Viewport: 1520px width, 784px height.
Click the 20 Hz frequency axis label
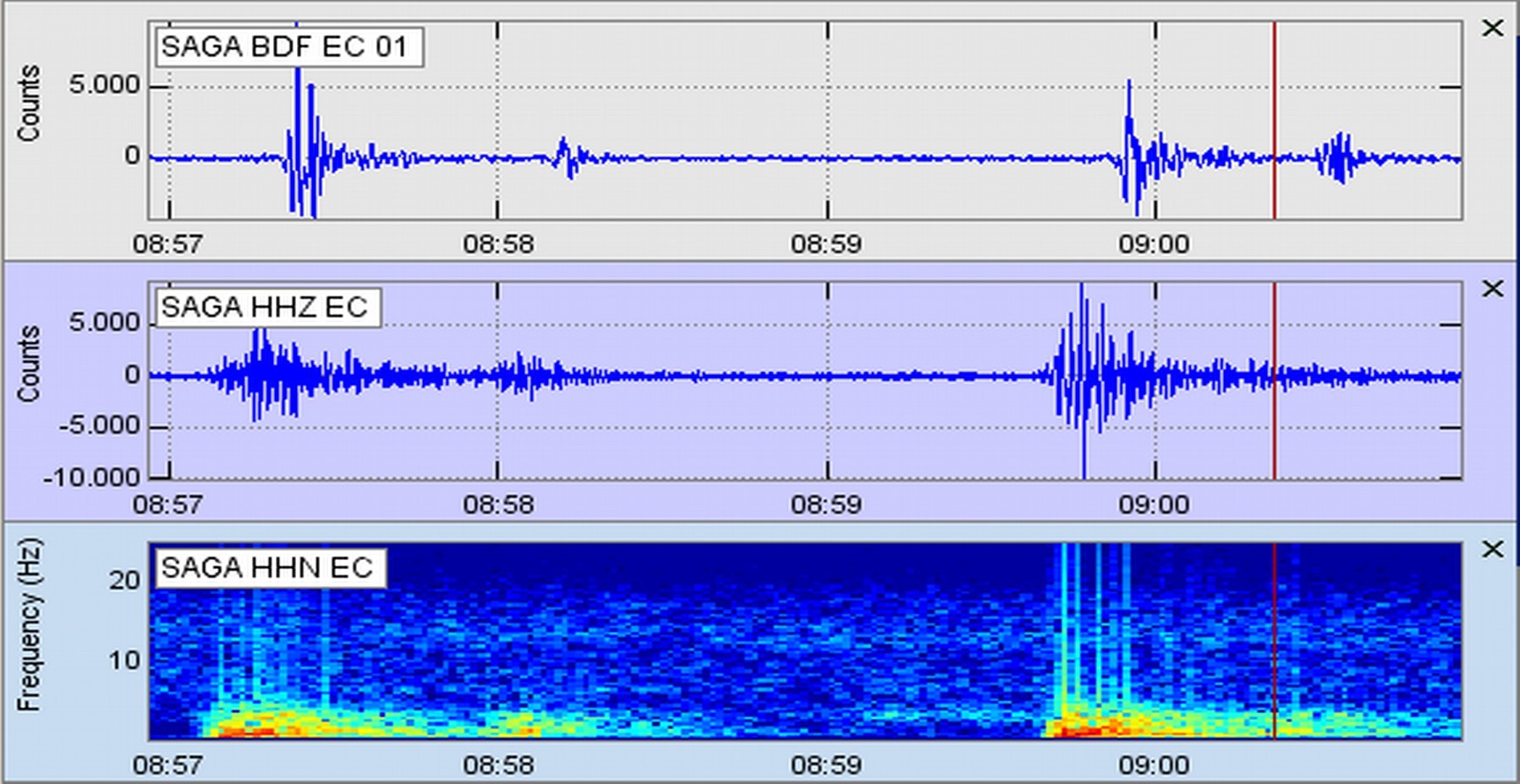pos(124,580)
